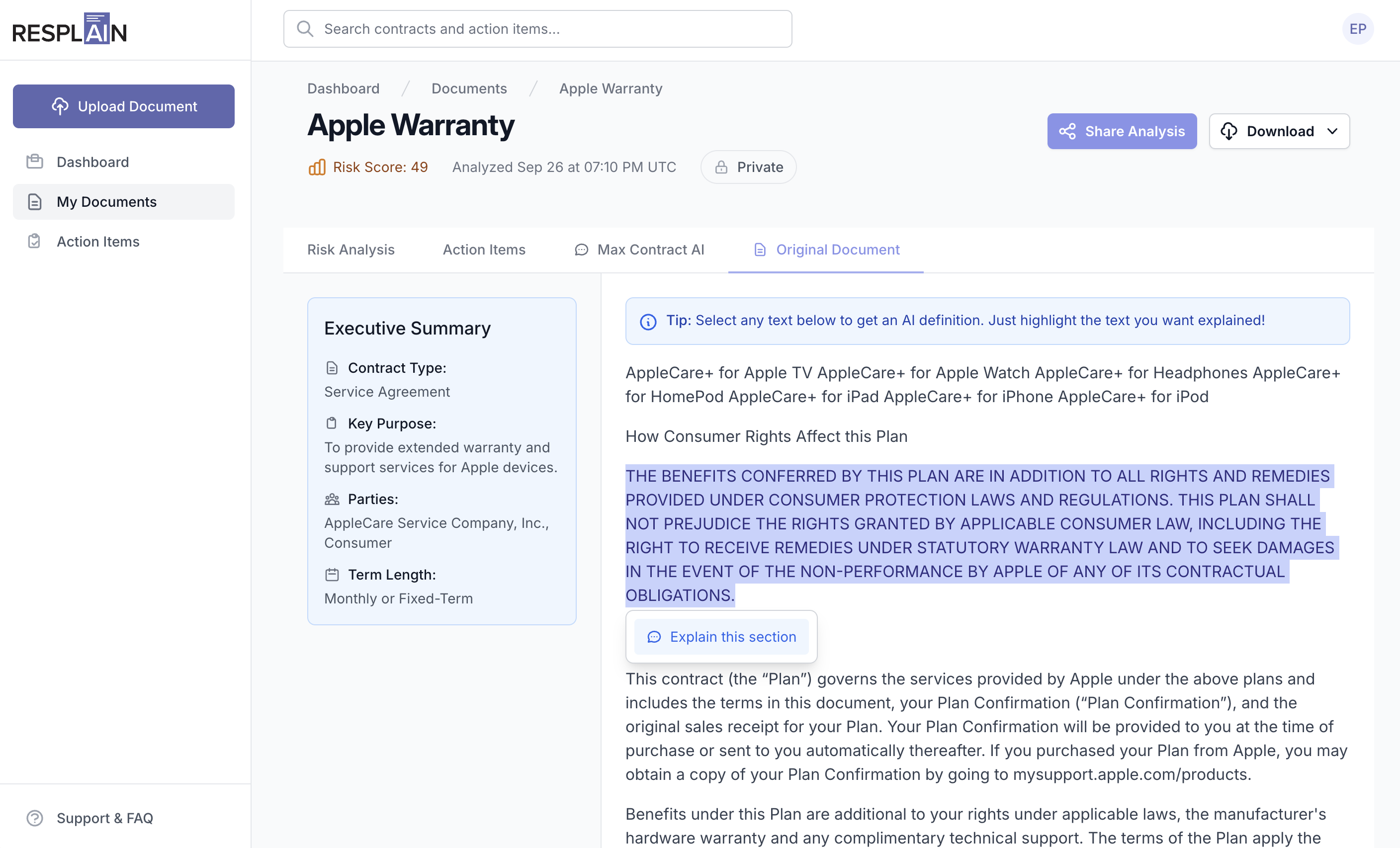Click the Risk Score bar chart icon

point(317,167)
